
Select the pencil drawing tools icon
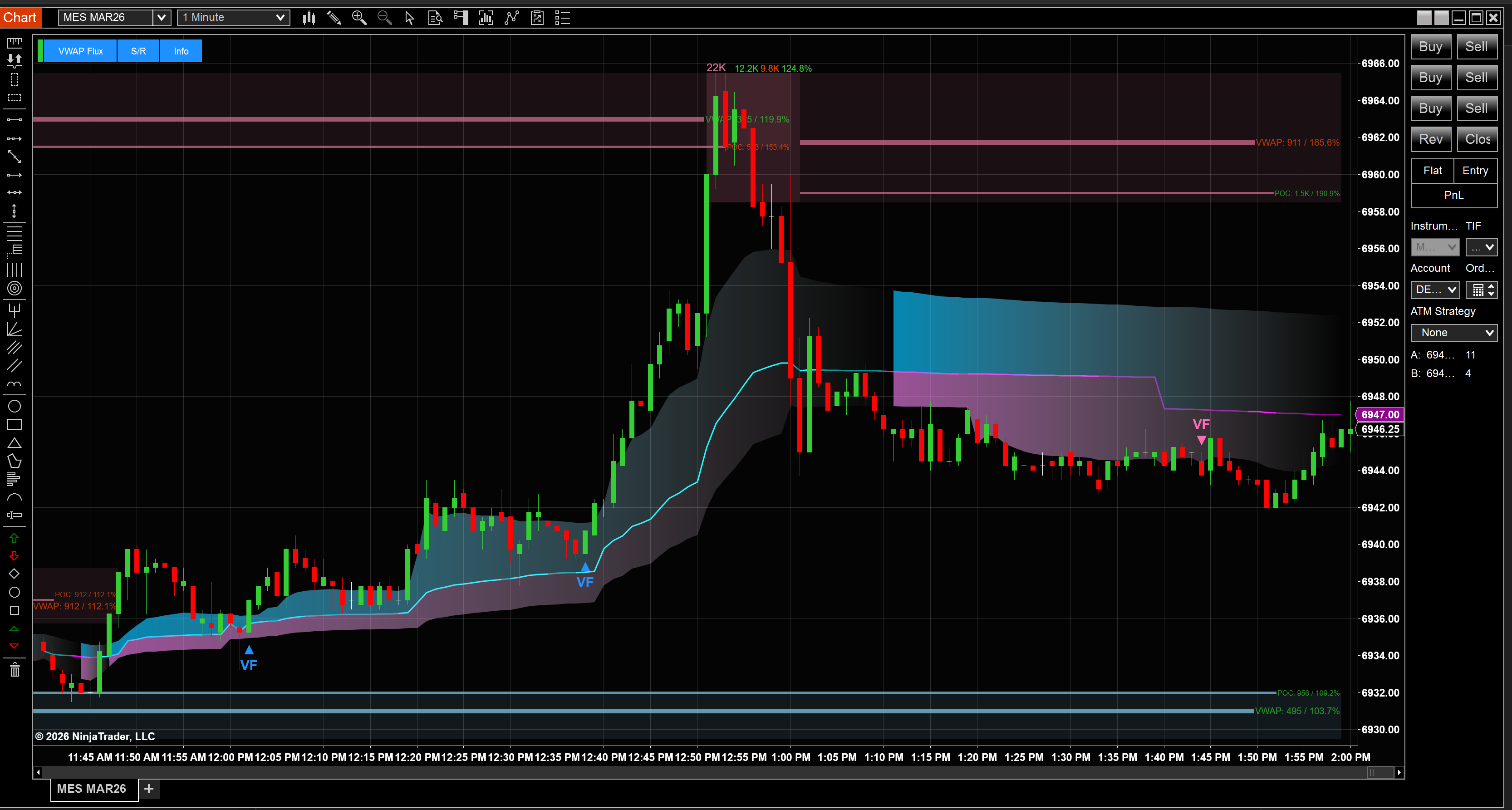pos(334,18)
